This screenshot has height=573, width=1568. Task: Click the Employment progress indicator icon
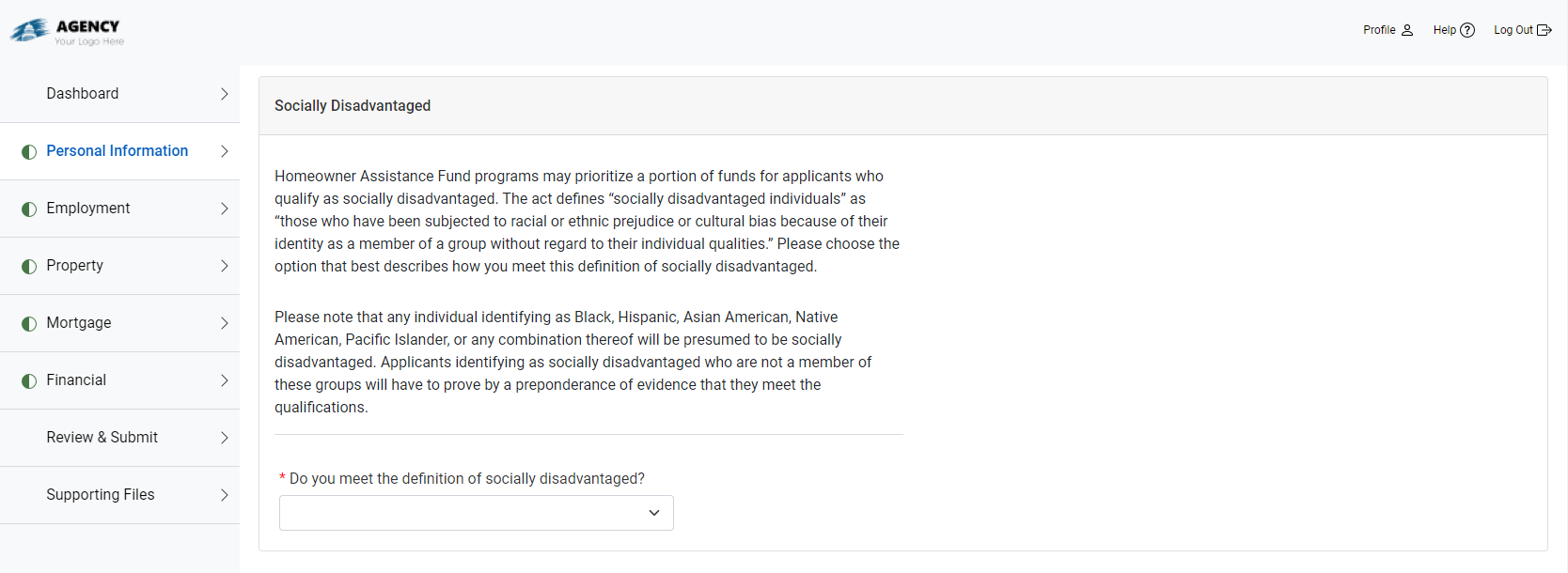[28, 208]
